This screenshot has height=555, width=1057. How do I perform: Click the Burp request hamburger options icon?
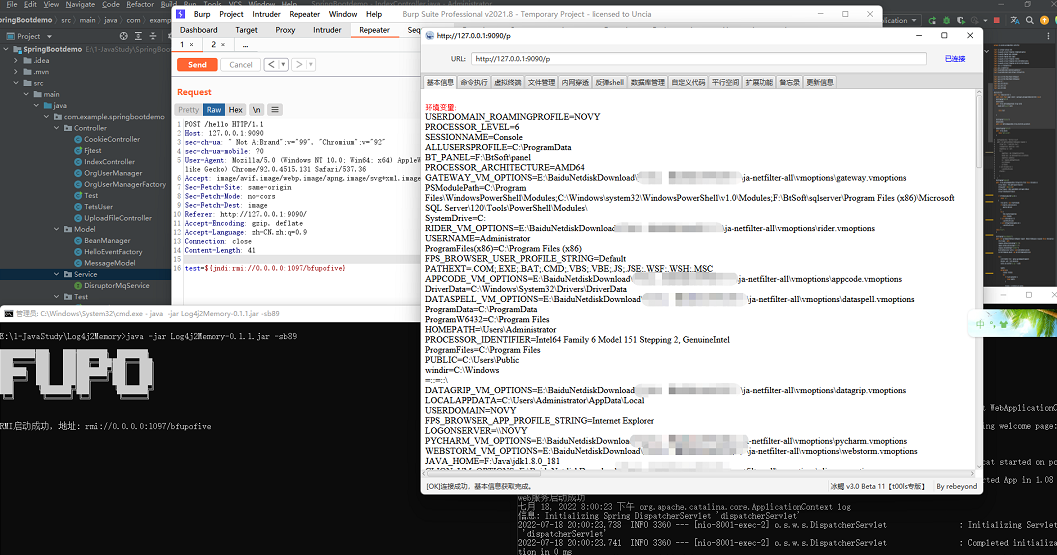click(274, 110)
